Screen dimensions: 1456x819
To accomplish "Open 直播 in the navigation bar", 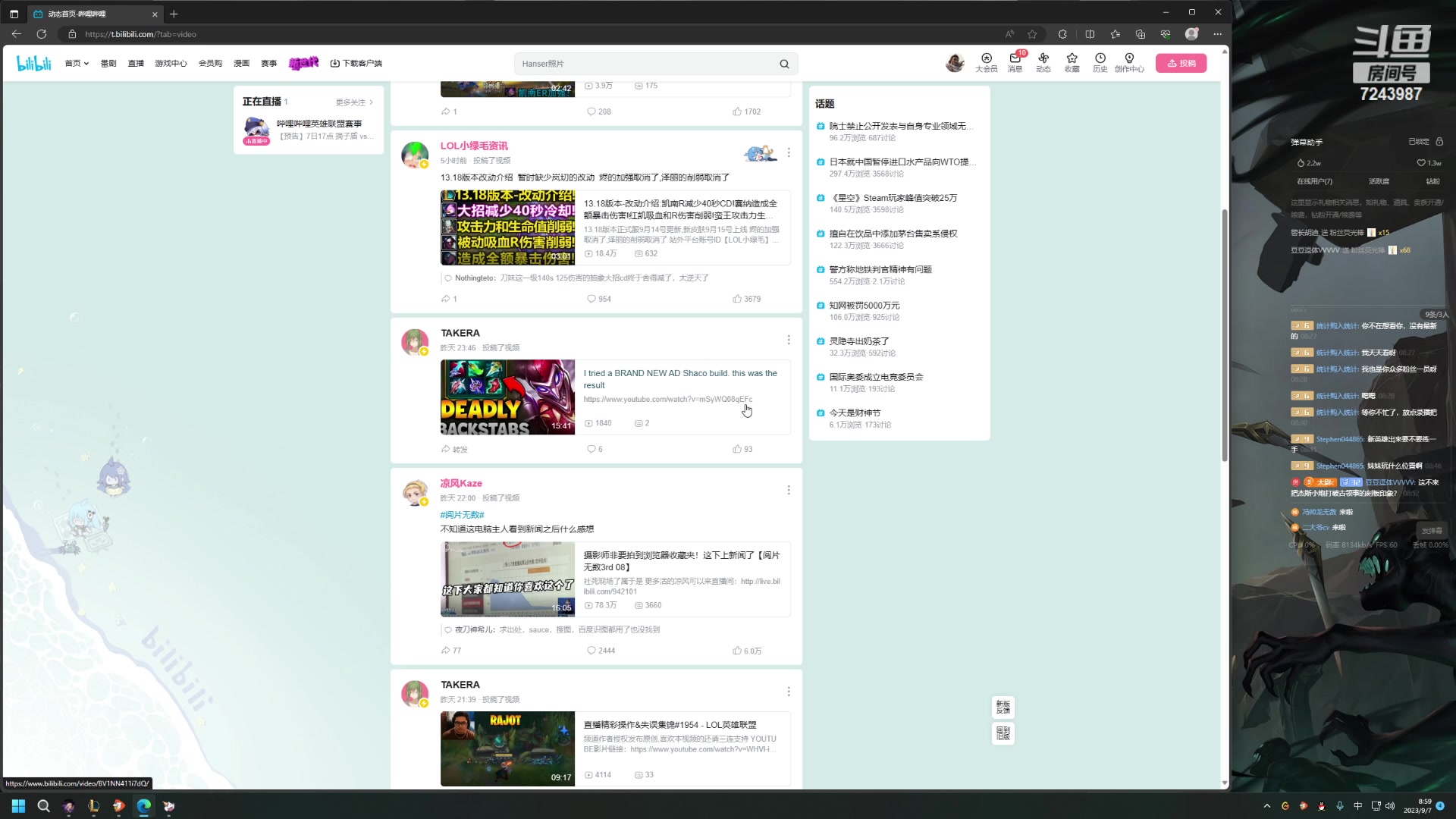I will (x=136, y=64).
